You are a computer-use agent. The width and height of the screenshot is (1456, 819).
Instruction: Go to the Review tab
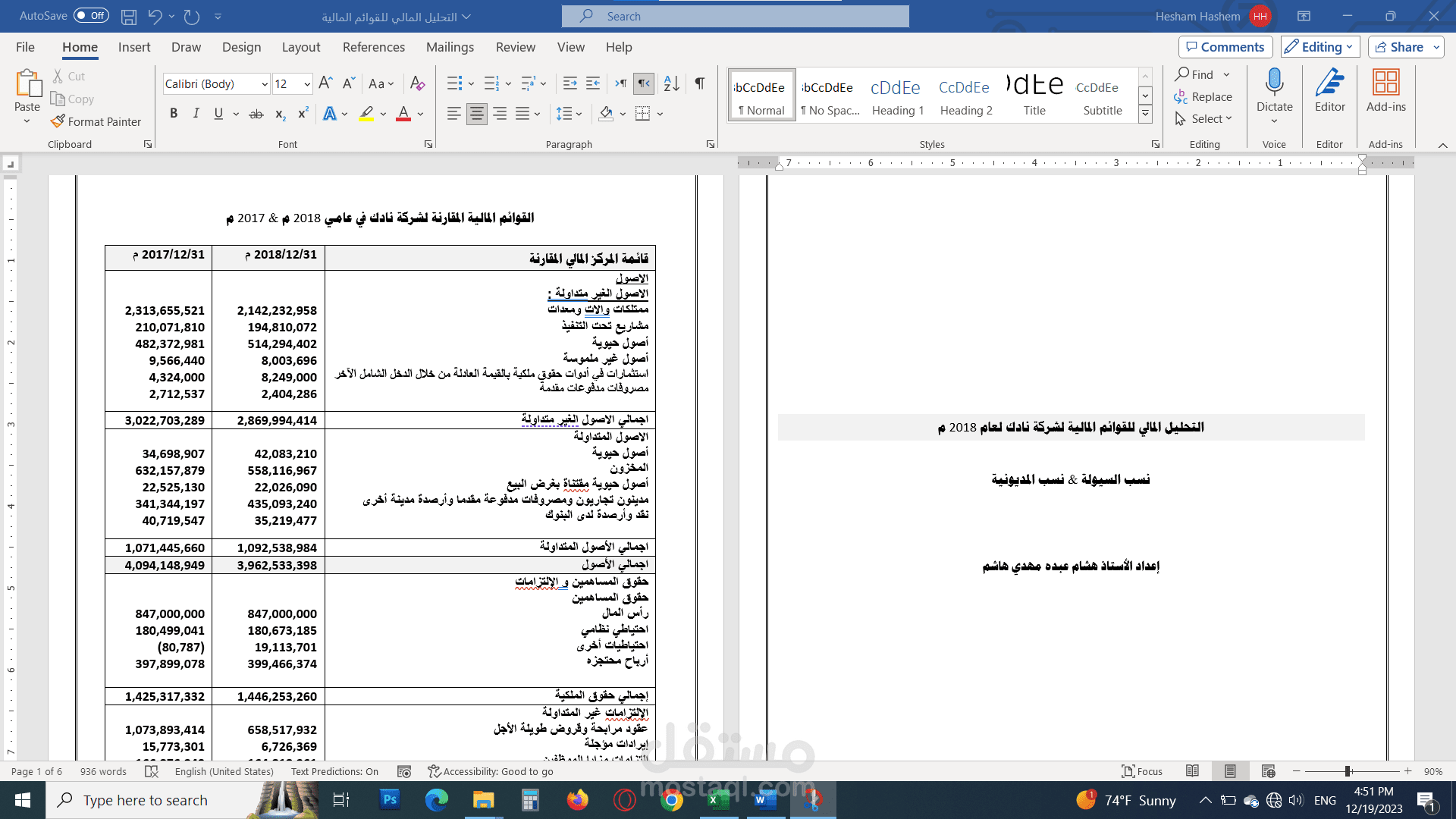pos(516,47)
